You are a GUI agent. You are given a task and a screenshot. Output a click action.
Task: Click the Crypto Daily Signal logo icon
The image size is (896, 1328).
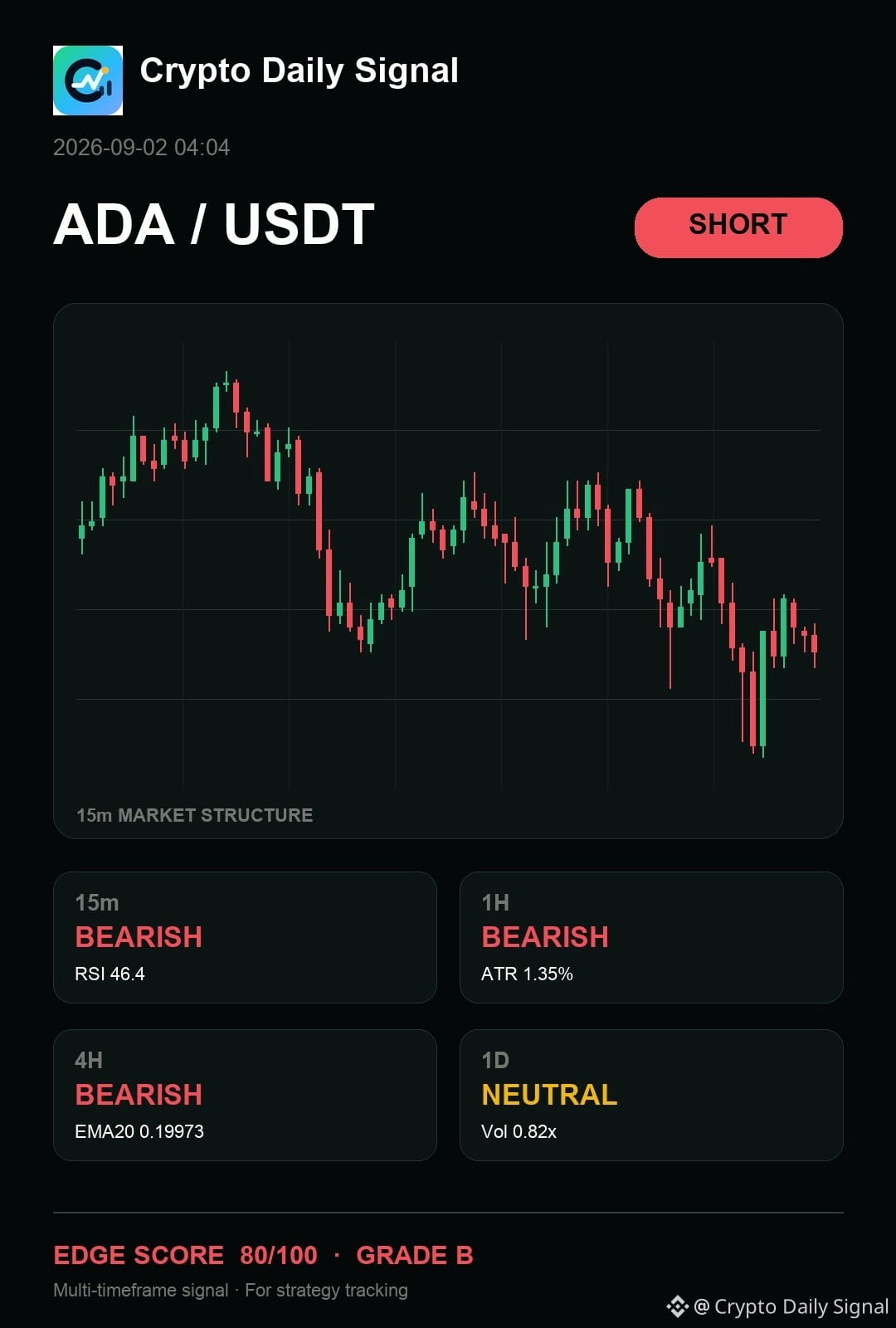click(88, 81)
